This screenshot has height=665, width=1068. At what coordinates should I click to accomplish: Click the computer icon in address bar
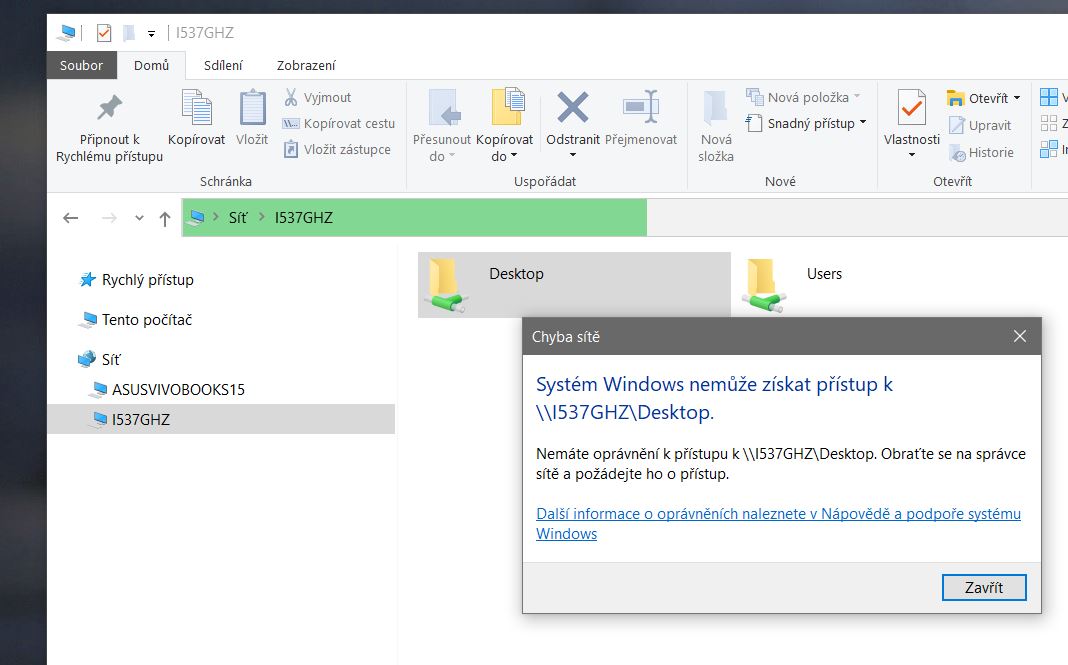(196, 217)
